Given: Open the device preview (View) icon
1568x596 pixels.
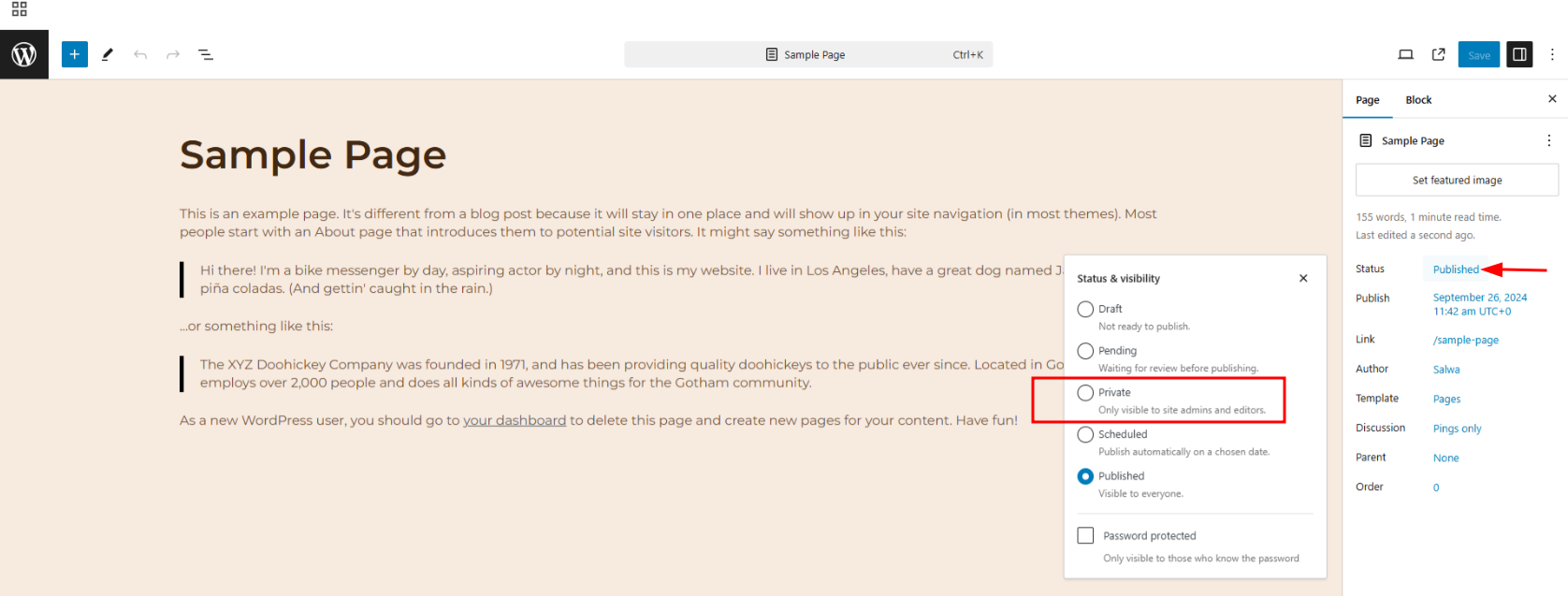Looking at the screenshot, I should pos(1405,54).
